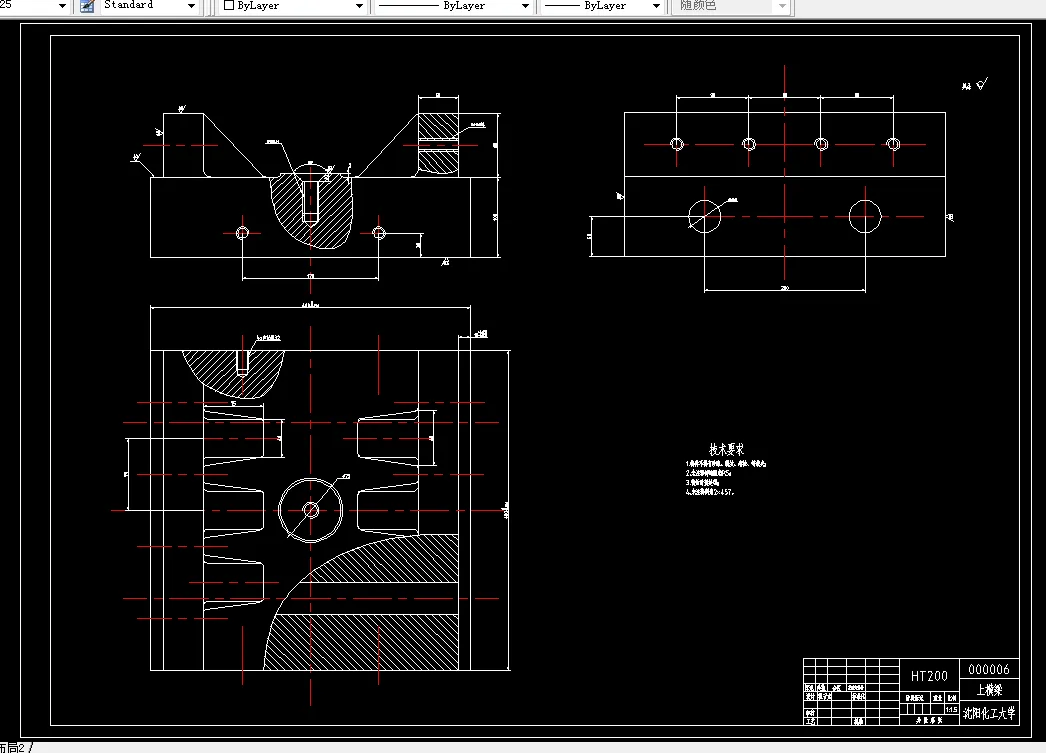Select the left large hole in side view

coord(705,216)
